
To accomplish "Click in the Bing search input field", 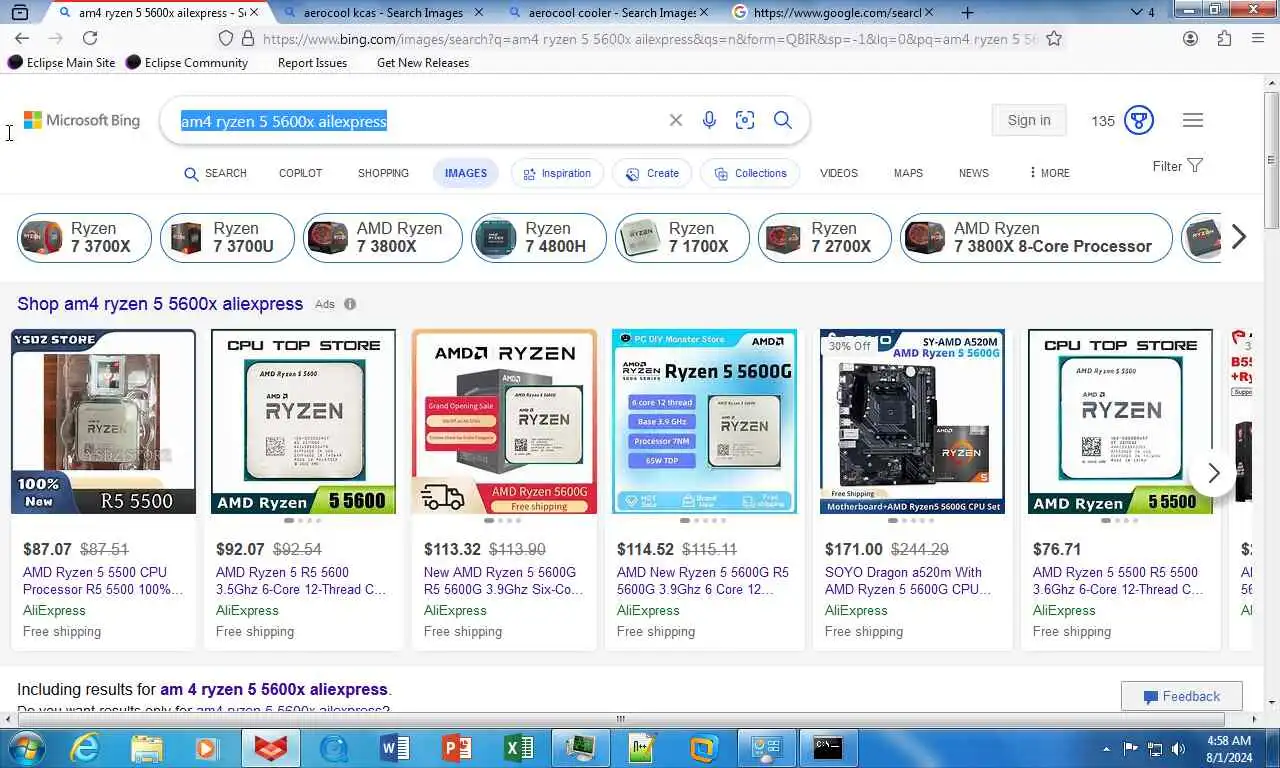I will click(420, 121).
